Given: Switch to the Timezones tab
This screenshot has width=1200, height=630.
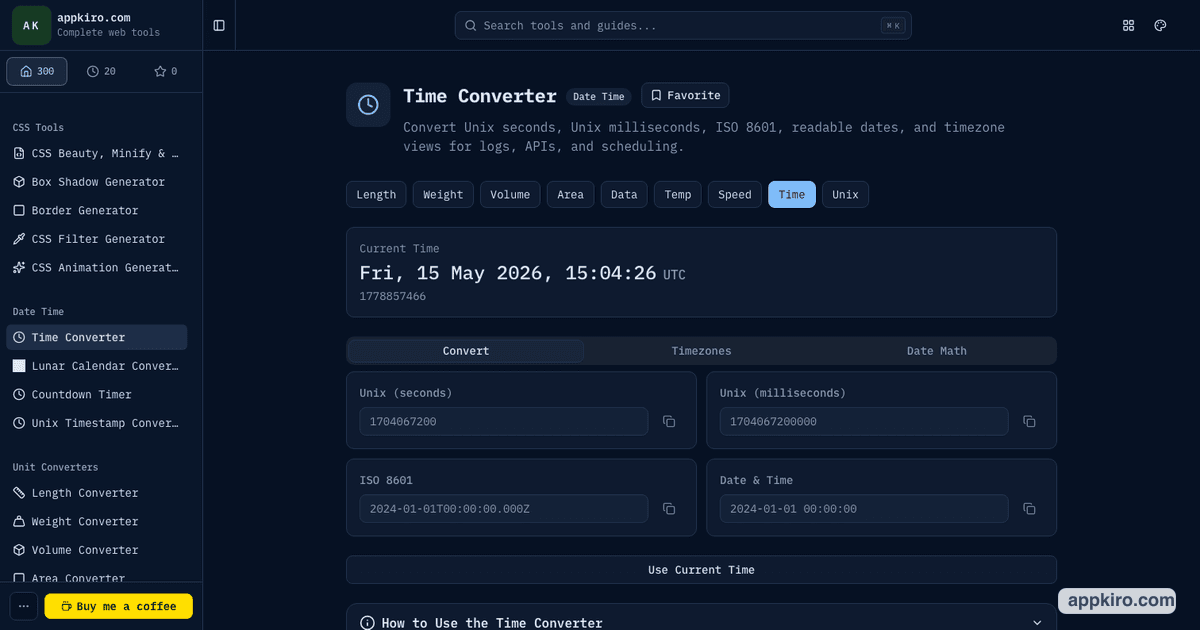Looking at the screenshot, I should click(x=701, y=351).
